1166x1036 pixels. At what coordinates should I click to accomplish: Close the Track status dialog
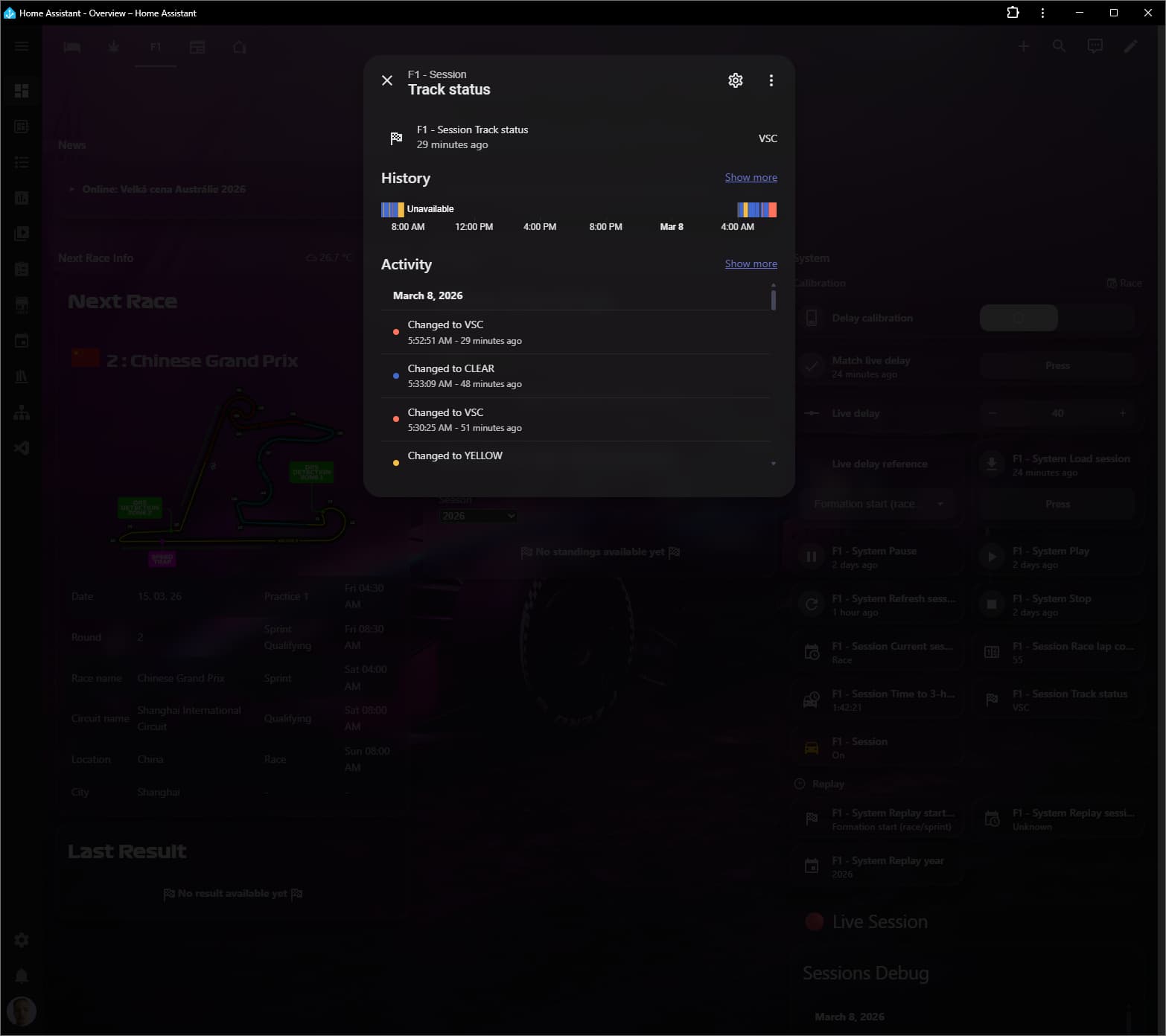[387, 80]
